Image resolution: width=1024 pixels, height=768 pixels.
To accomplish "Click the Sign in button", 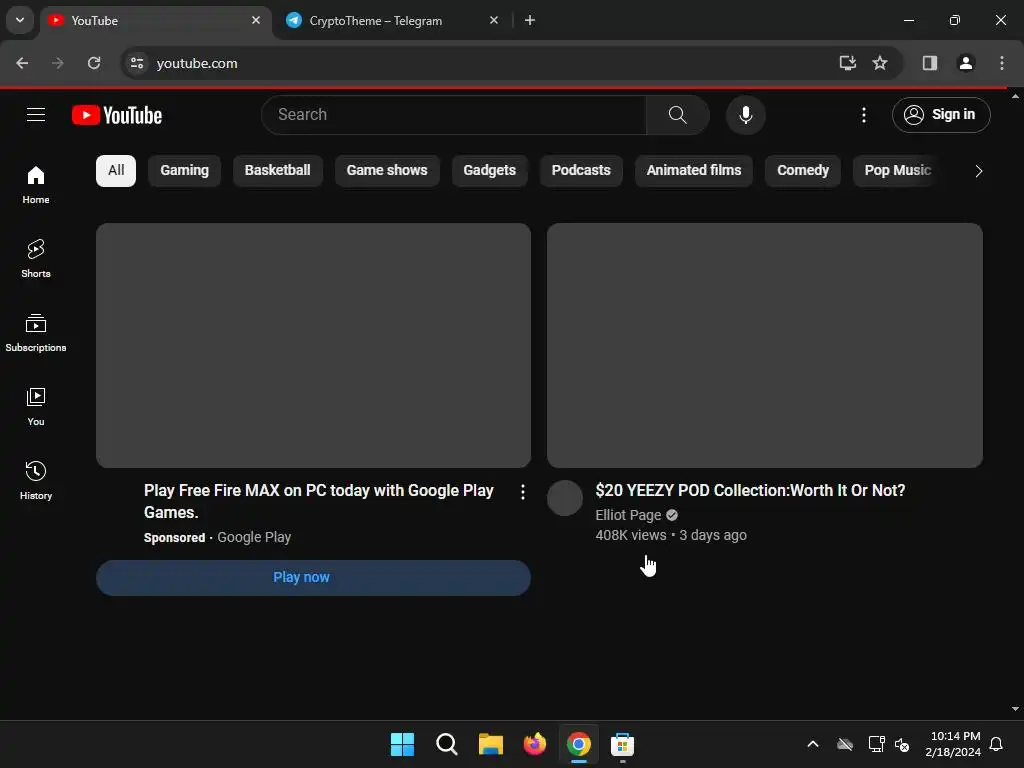I will (941, 115).
